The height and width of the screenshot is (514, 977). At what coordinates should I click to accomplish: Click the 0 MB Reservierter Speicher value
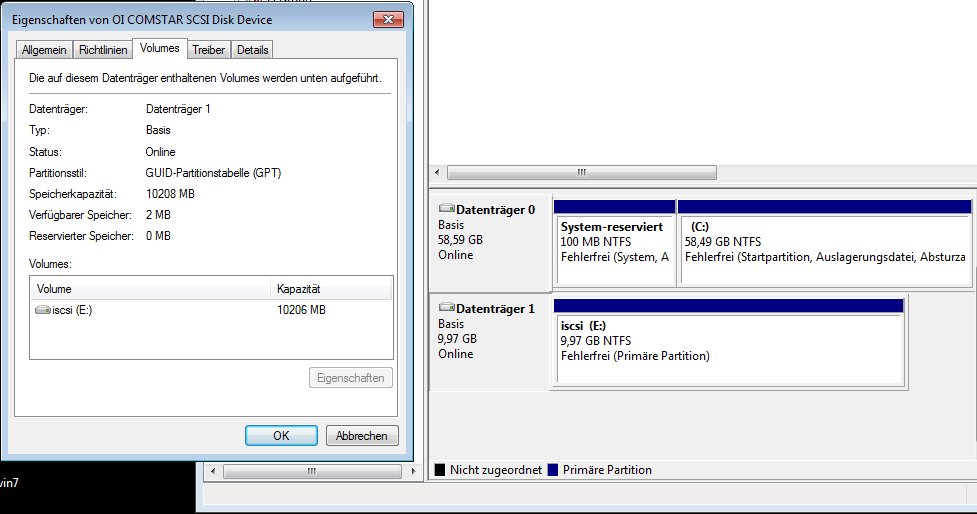(x=158, y=236)
